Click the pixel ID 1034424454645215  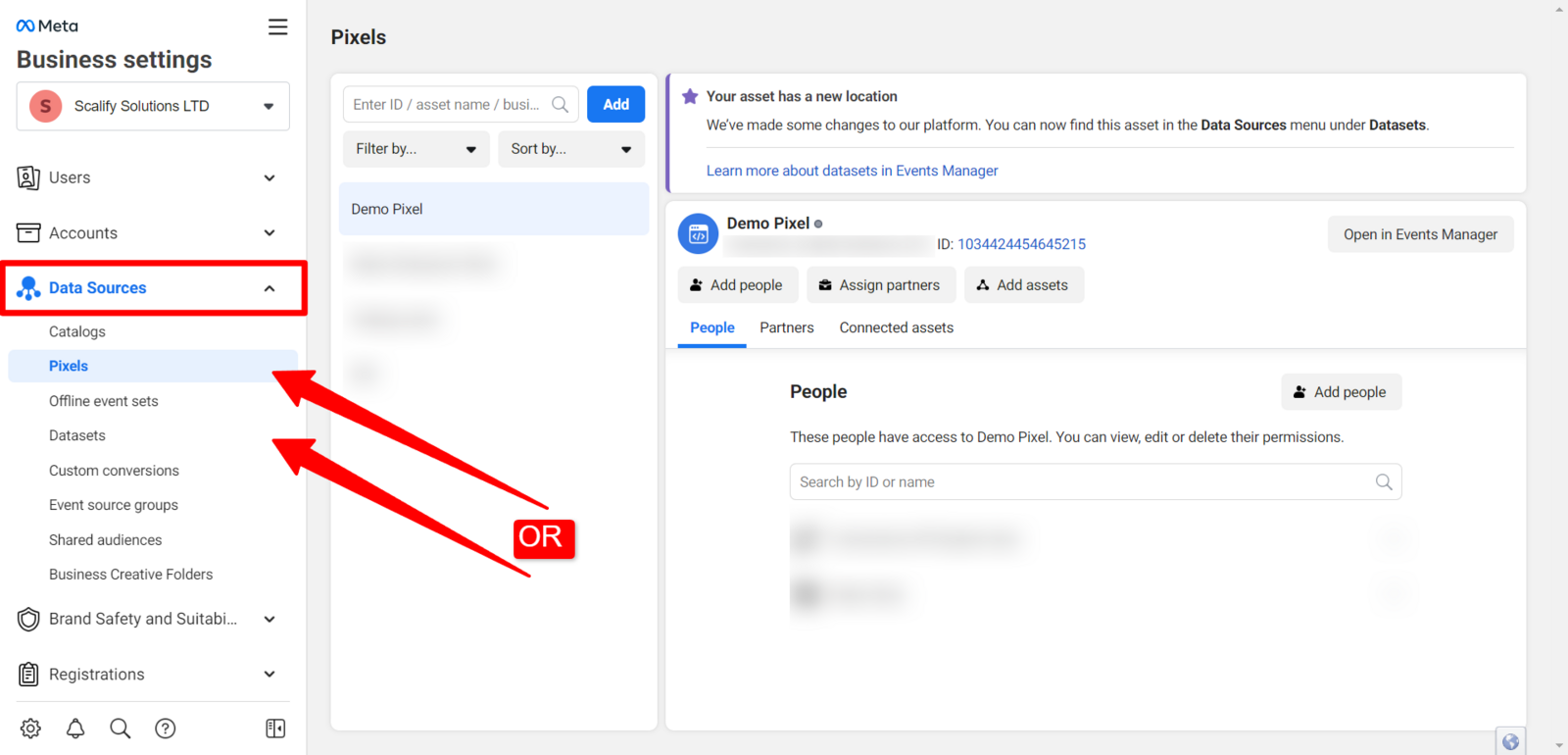click(x=1022, y=244)
